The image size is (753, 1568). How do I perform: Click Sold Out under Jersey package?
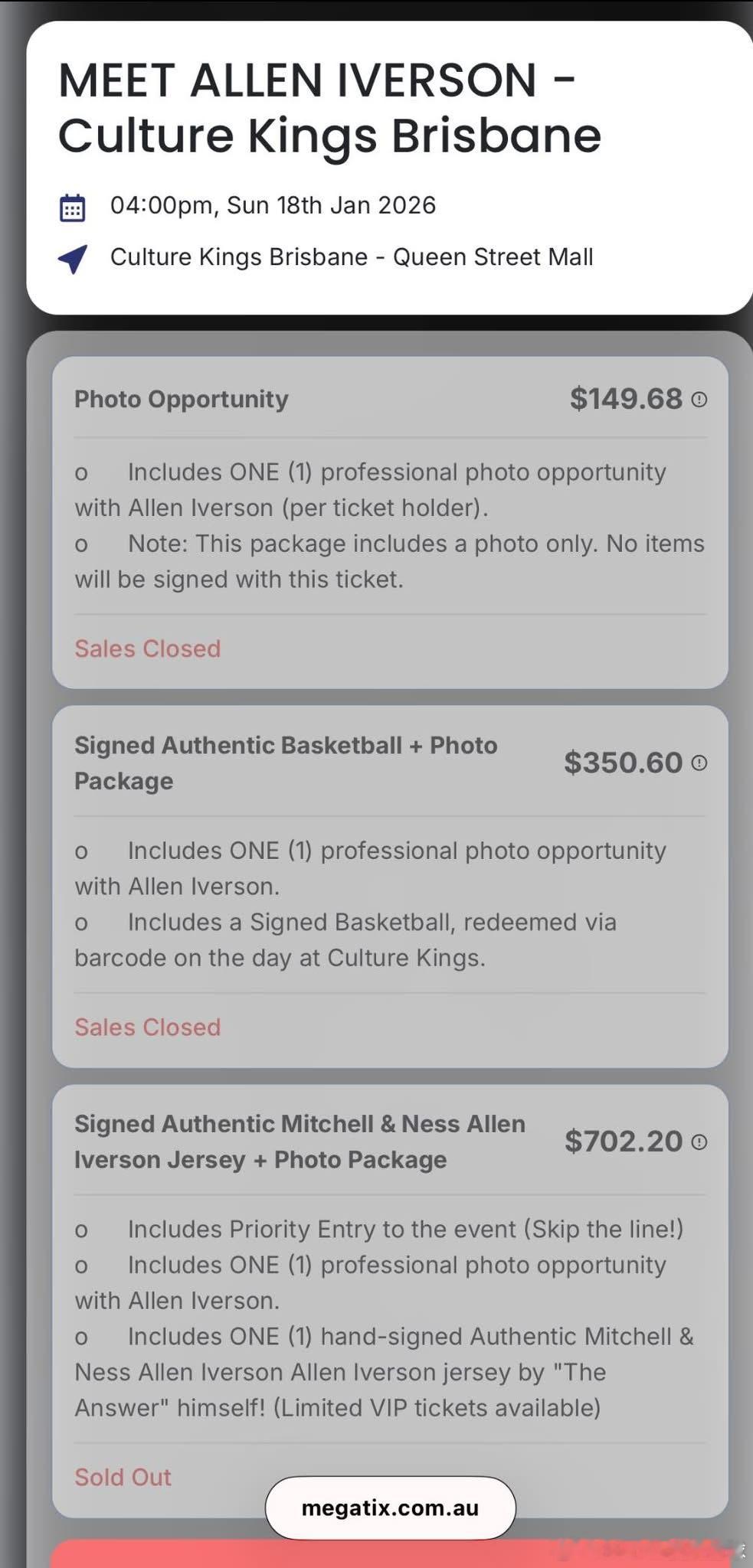(x=123, y=1477)
